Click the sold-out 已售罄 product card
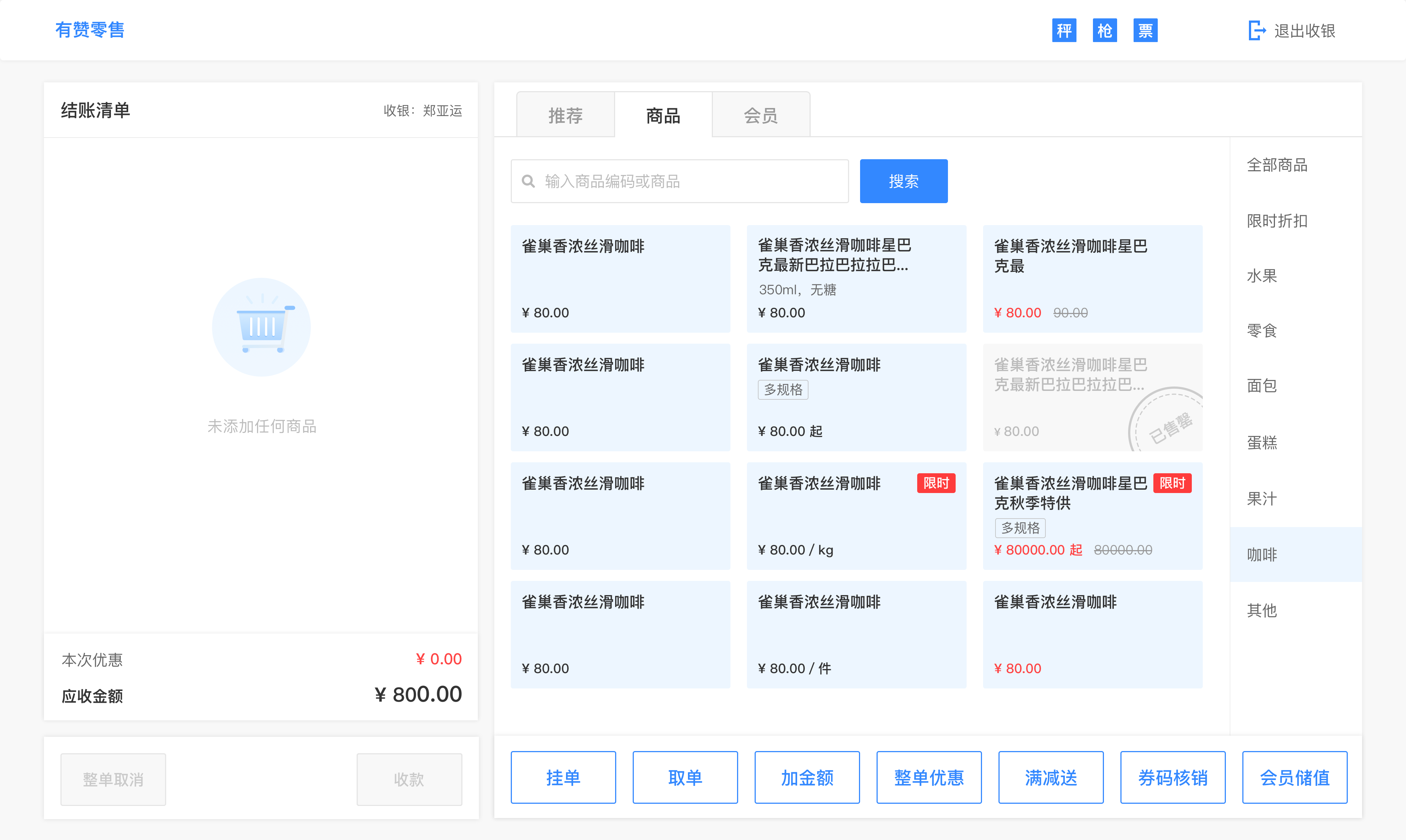This screenshot has height=840, width=1406. (1092, 397)
